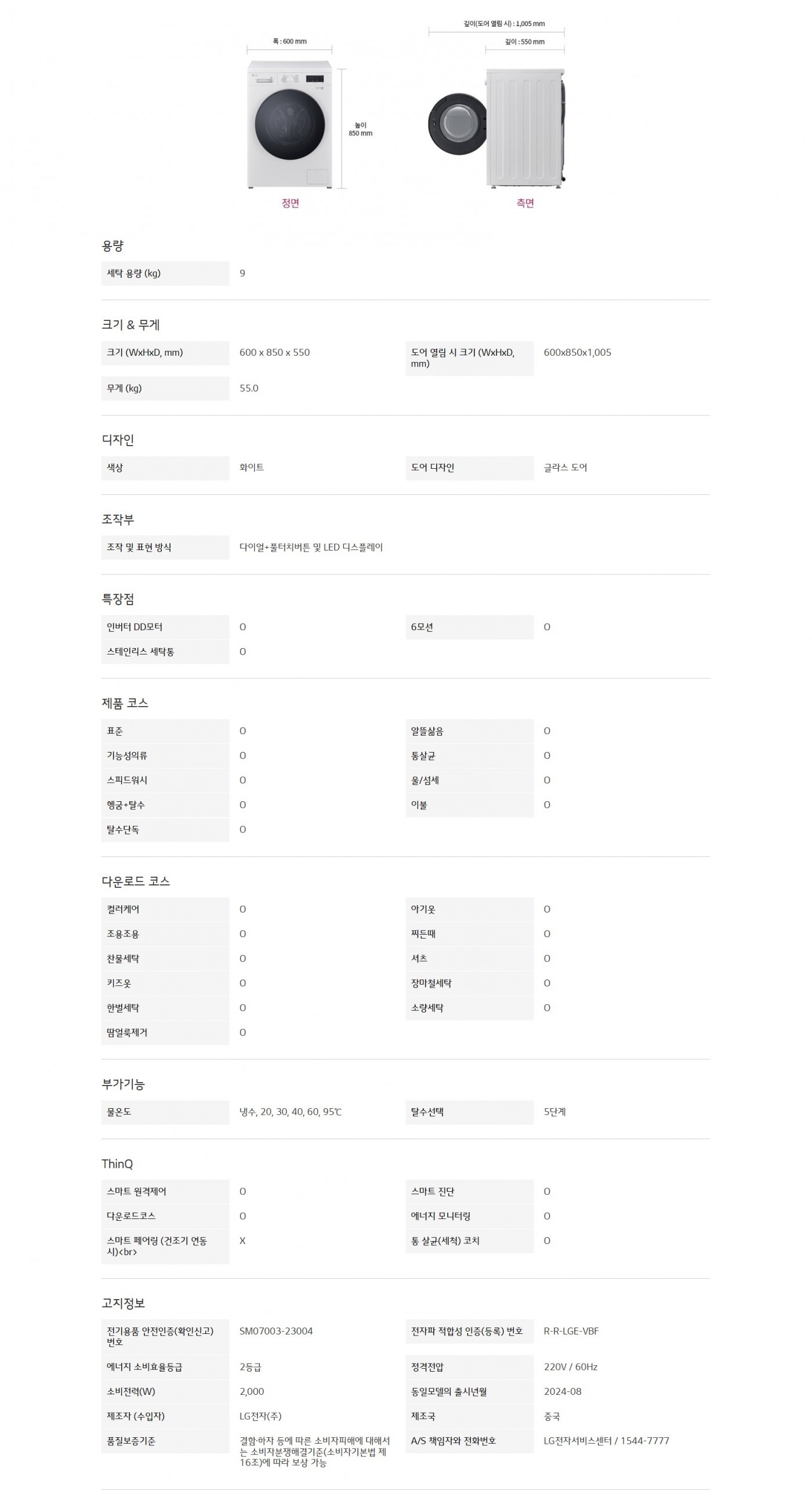The height and width of the screenshot is (1490, 812).
Task: Click the LG전자서비스센터 / 1544-7777 phone text
Action: pos(606,1441)
